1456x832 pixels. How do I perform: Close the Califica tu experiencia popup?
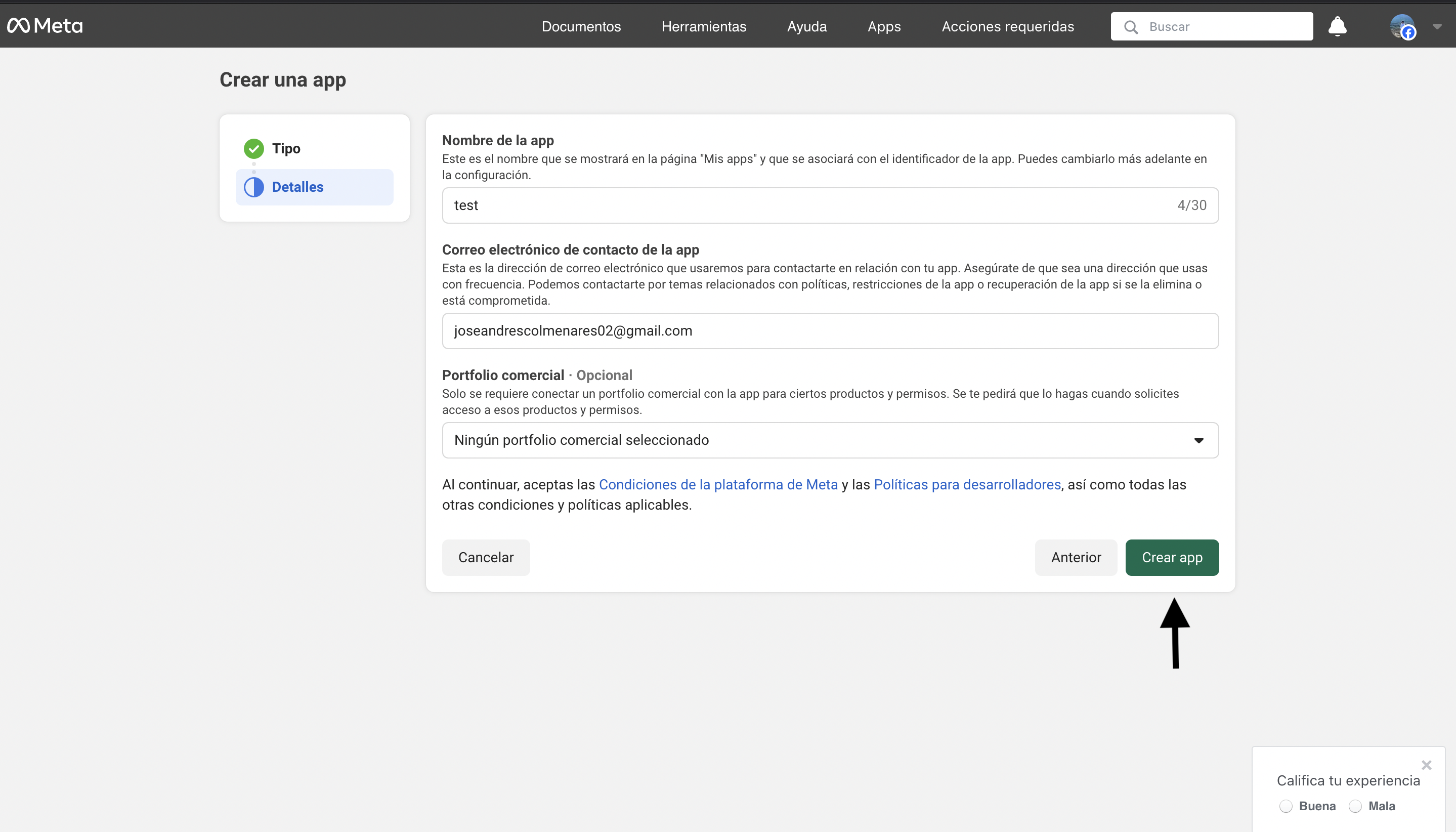[x=1426, y=765]
